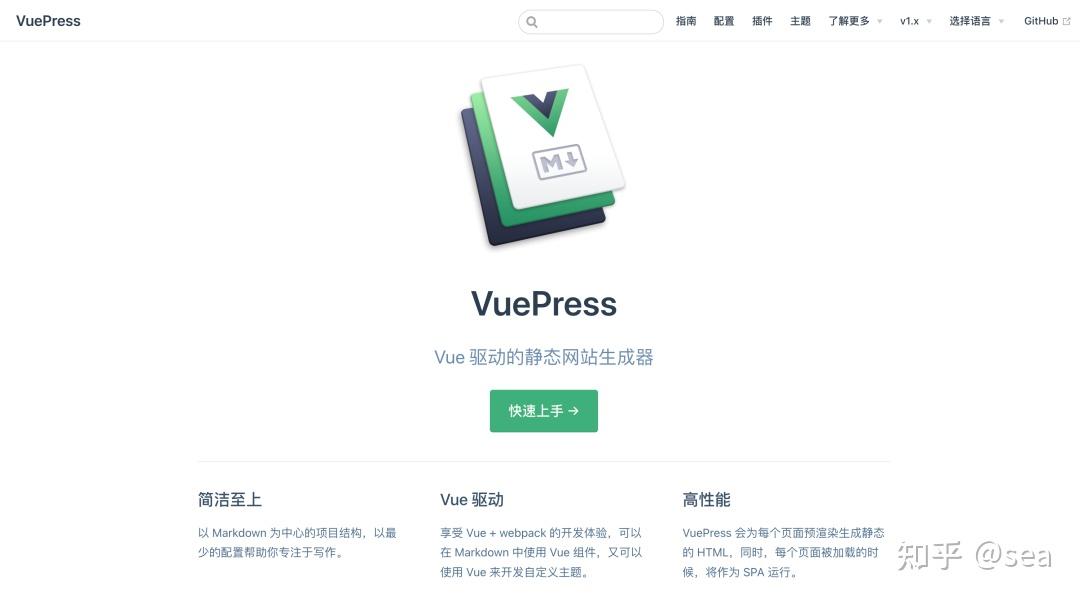
Task: Open the v1.x version dropdown
Action: [915, 21]
